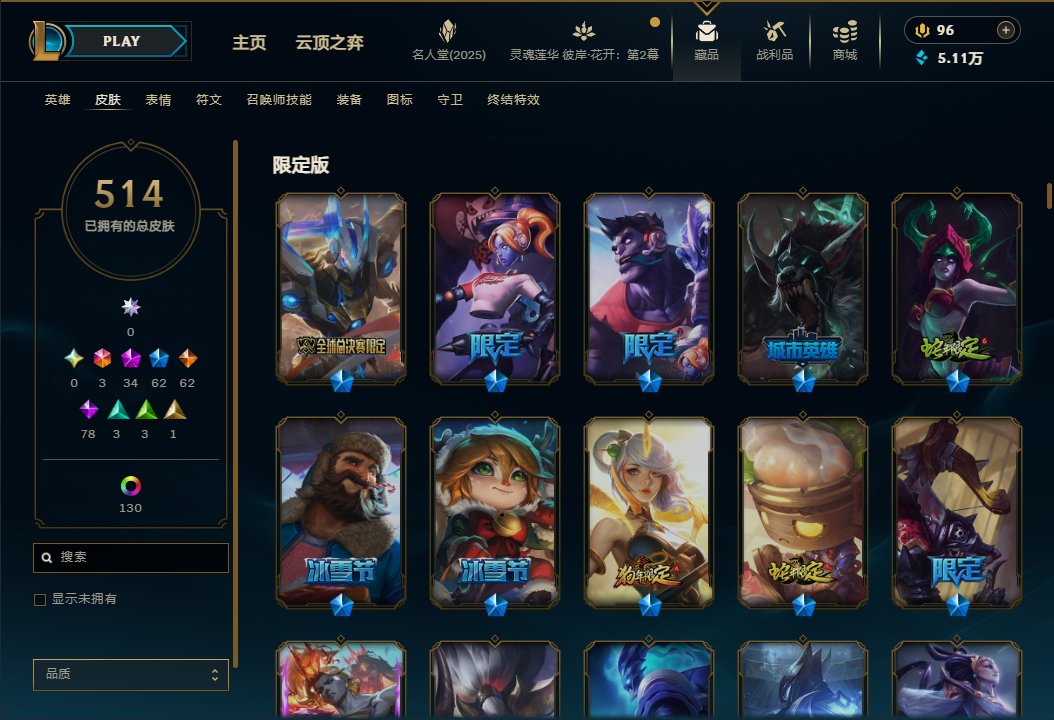Go to 云顶之弈 page
The height and width of the screenshot is (720, 1054).
329,42
